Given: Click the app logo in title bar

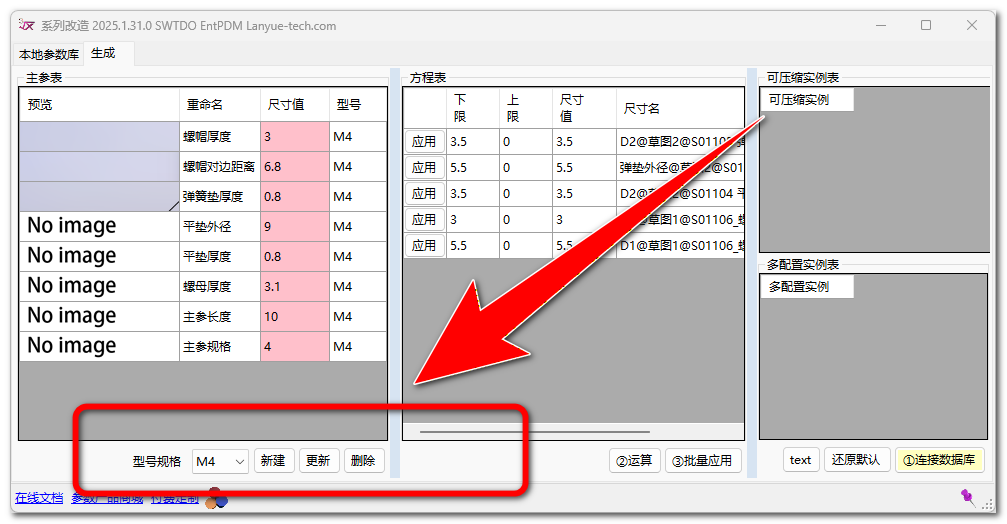Looking at the screenshot, I should pos(27,25).
